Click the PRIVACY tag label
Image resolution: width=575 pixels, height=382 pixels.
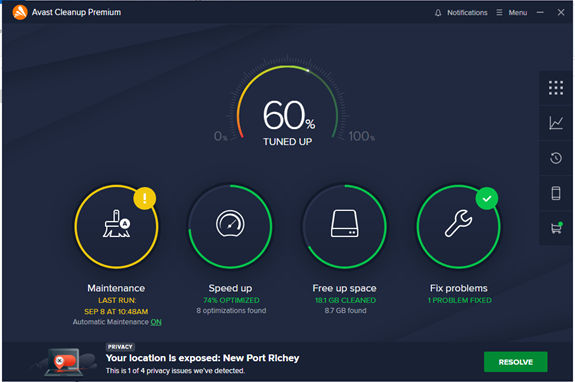(x=120, y=347)
